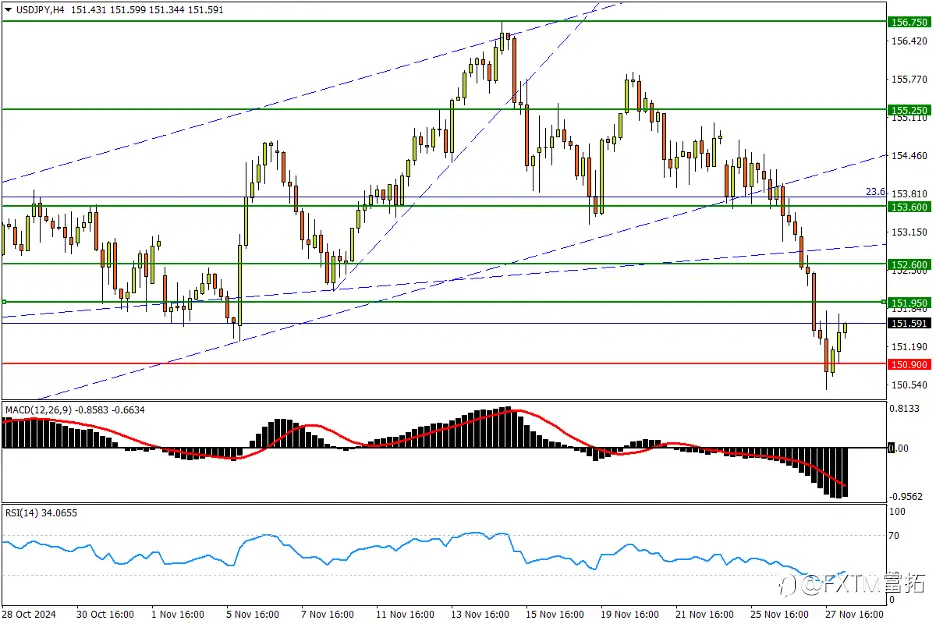
Task: Click the 156.420 price scale value
Action: (x=909, y=41)
